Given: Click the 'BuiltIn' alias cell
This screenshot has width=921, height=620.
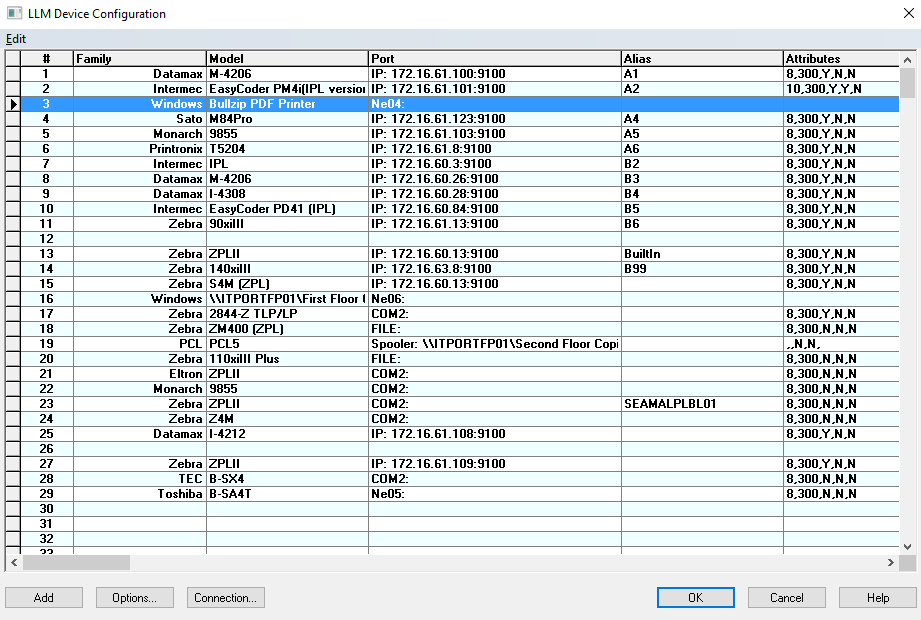Looking at the screenshot, I should tap(702, 254).
